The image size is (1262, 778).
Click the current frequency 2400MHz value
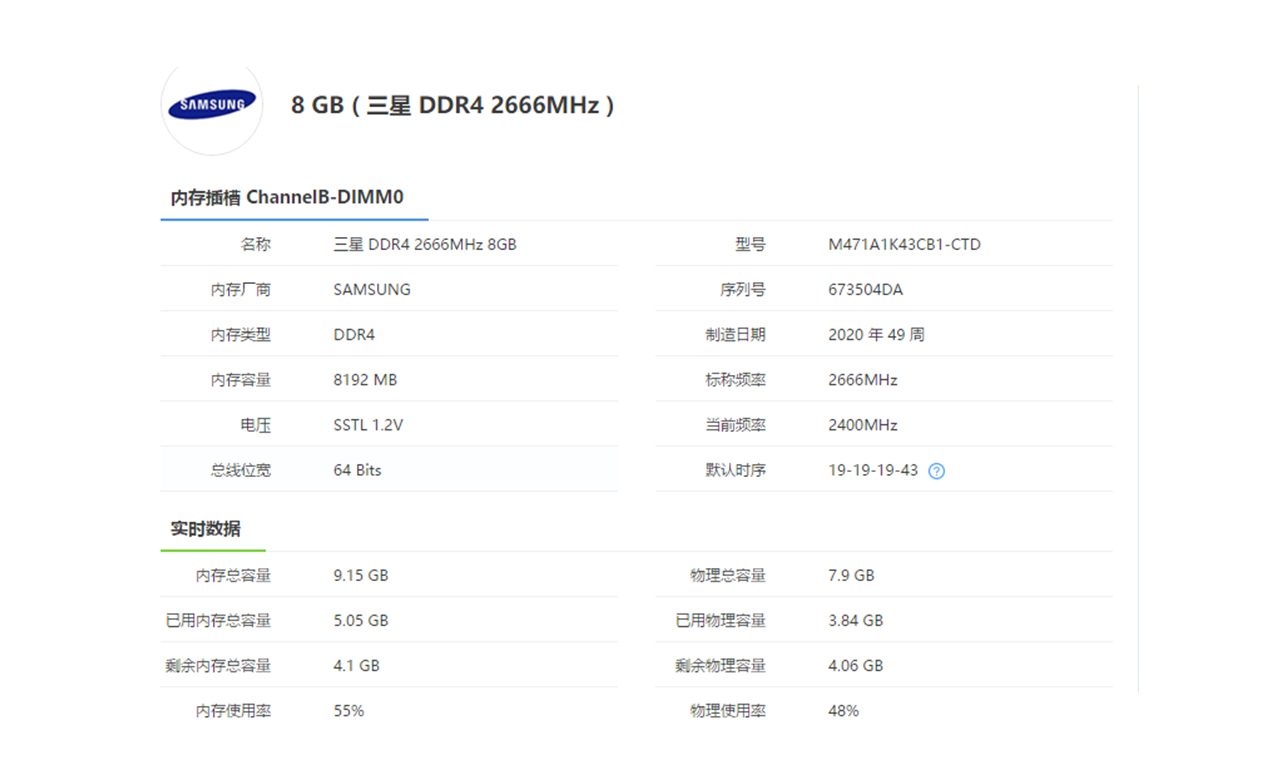pos(863,425)
